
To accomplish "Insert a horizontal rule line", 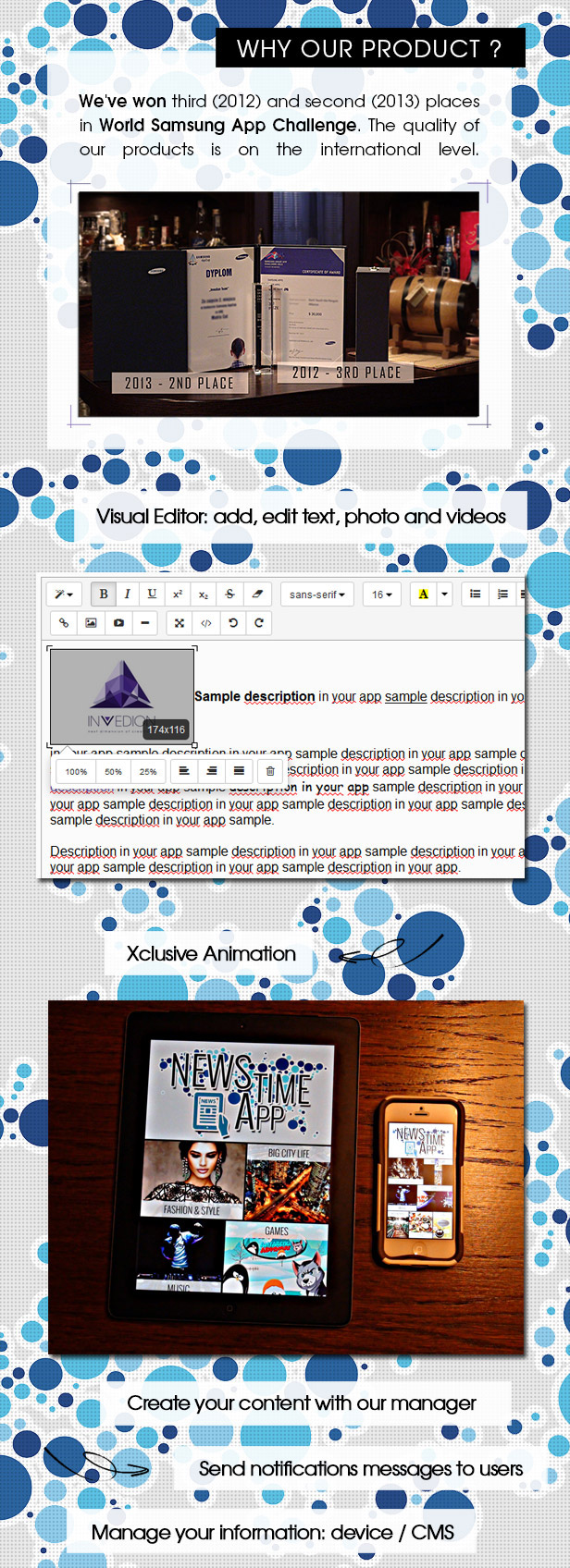I will tap(145, 623).
